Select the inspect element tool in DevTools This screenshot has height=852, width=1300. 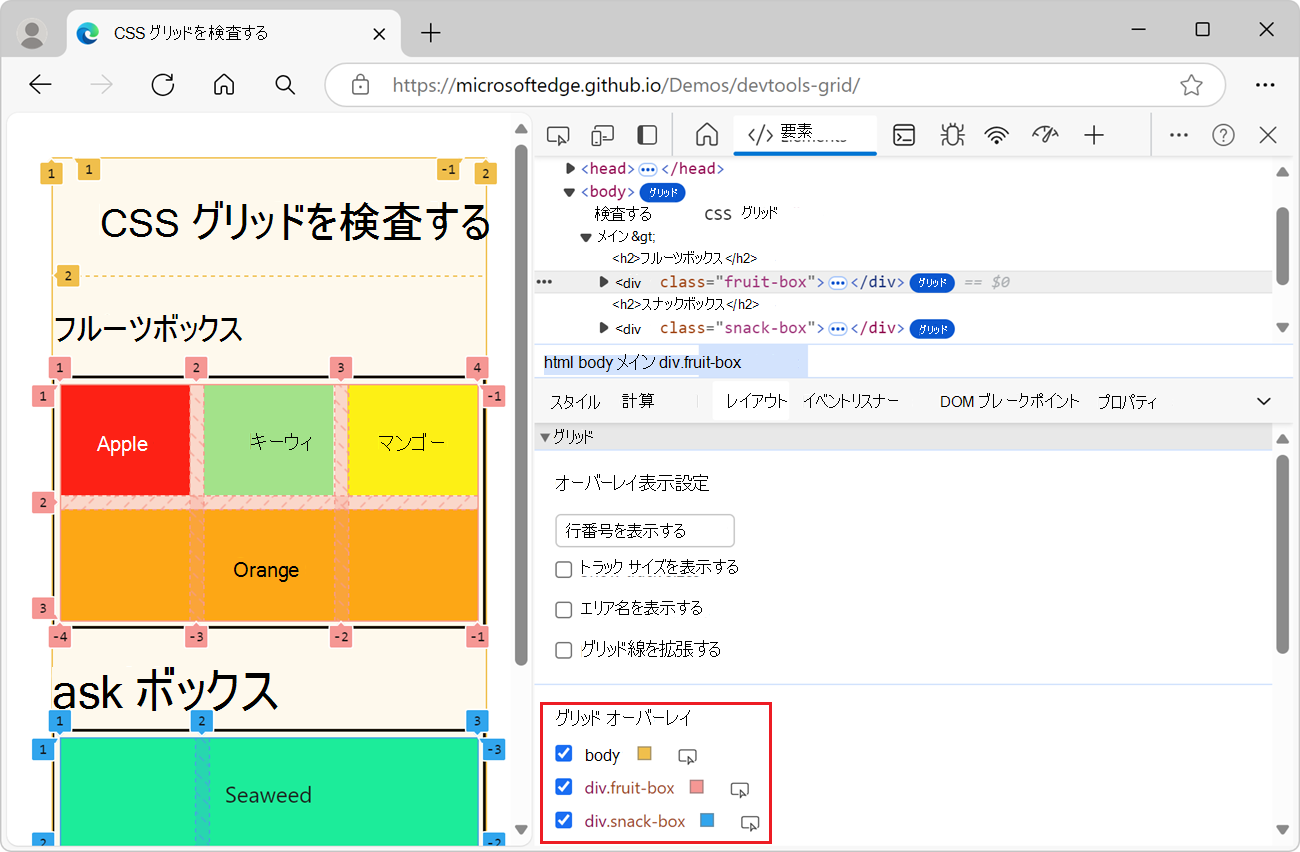click(x=557, y=134)
